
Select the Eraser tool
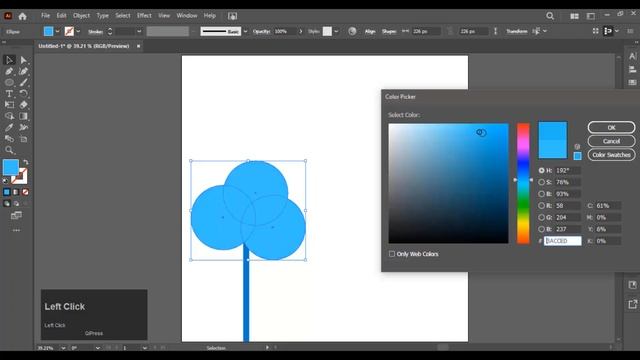tap(24, 105)
